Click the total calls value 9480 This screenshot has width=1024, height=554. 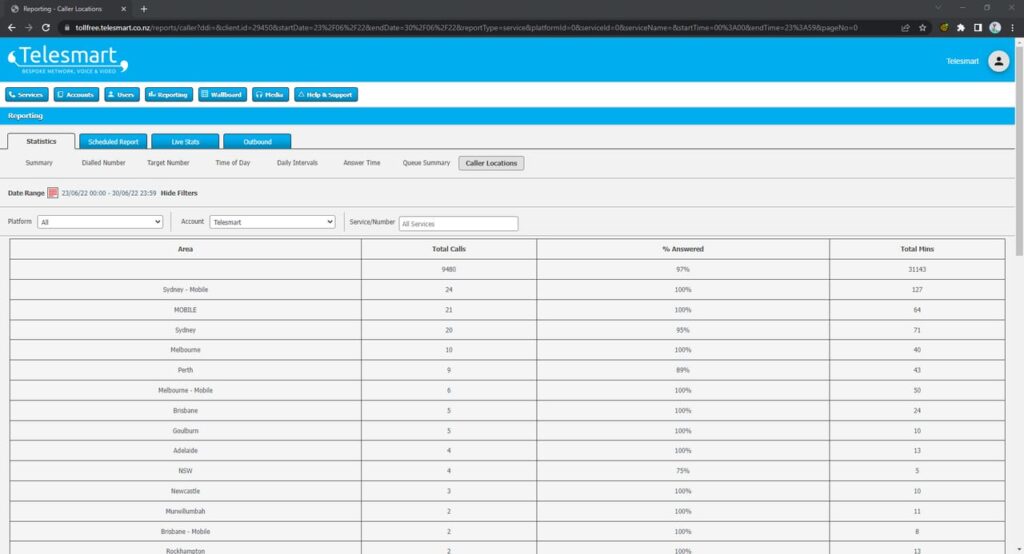pos(449,269)
